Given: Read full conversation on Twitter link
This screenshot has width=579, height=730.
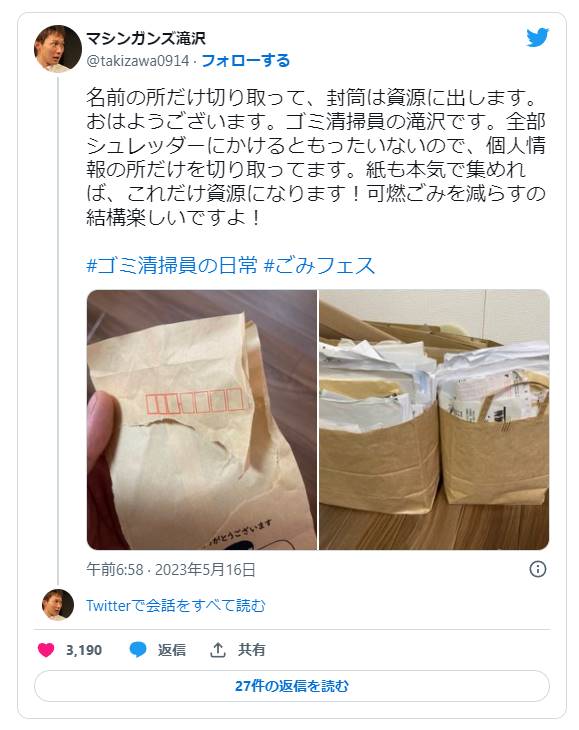Looking at the screenshot, I should (175, 605).
